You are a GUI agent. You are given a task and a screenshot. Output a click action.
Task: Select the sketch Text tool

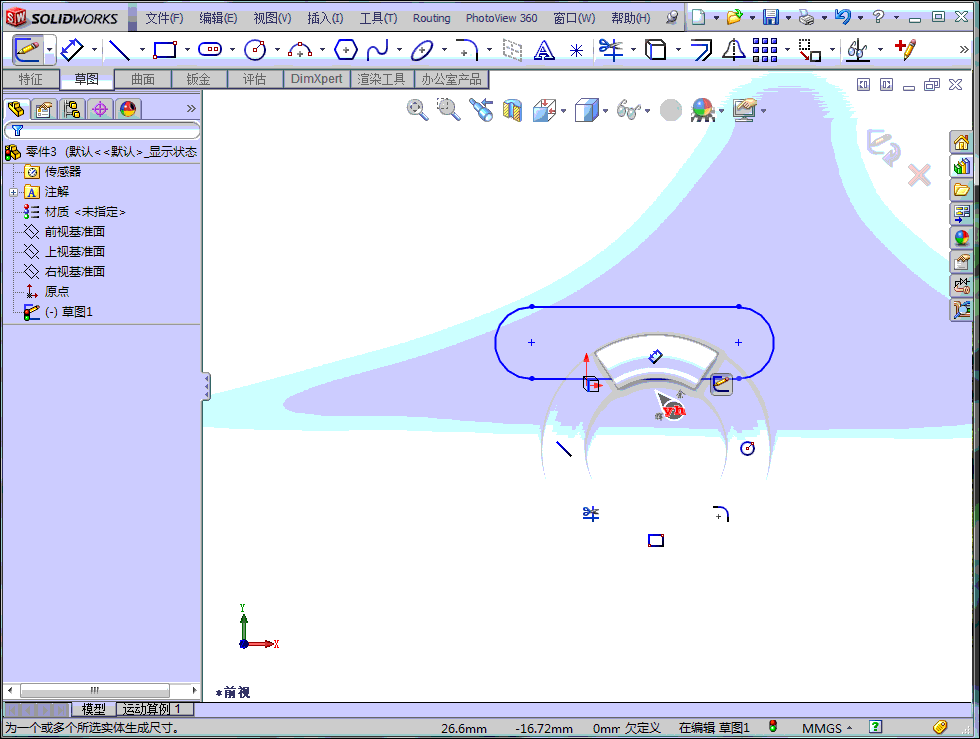(x=544, y=49)
